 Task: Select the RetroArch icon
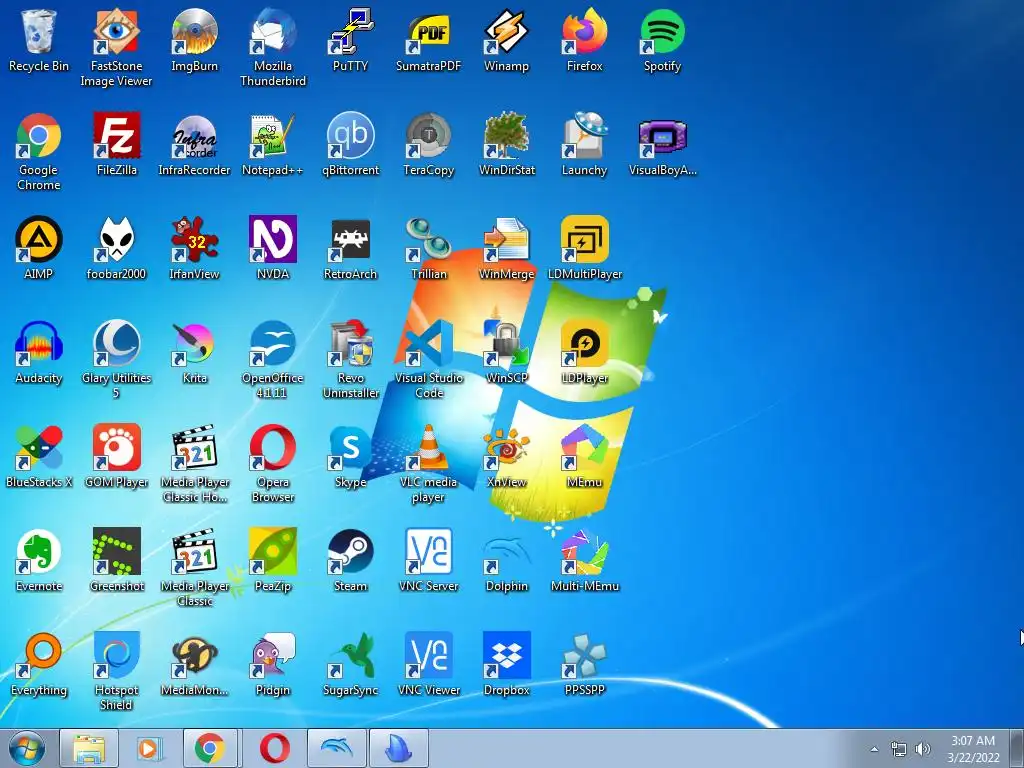click(351, 240)
